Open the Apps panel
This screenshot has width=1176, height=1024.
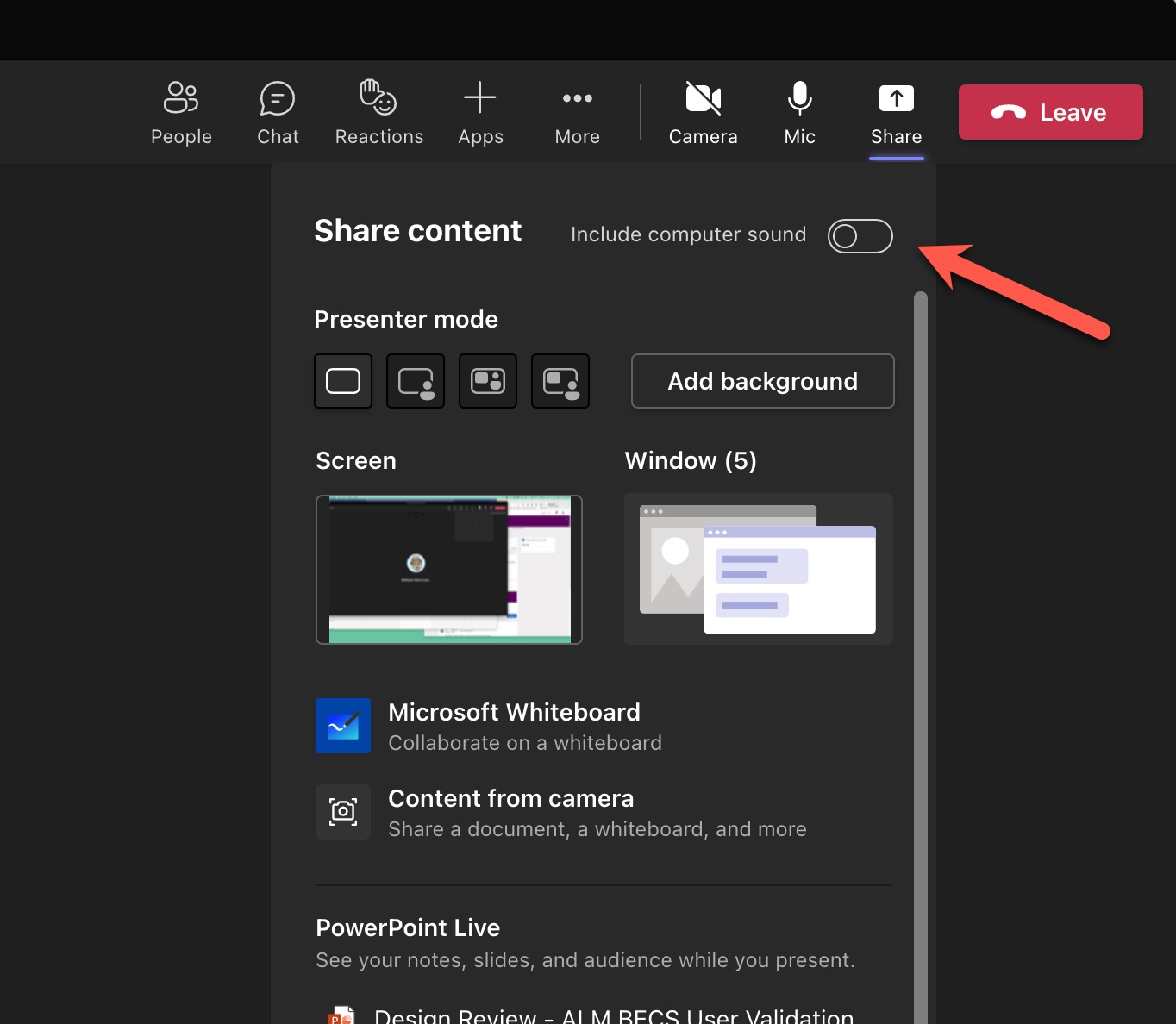[480, 112]
